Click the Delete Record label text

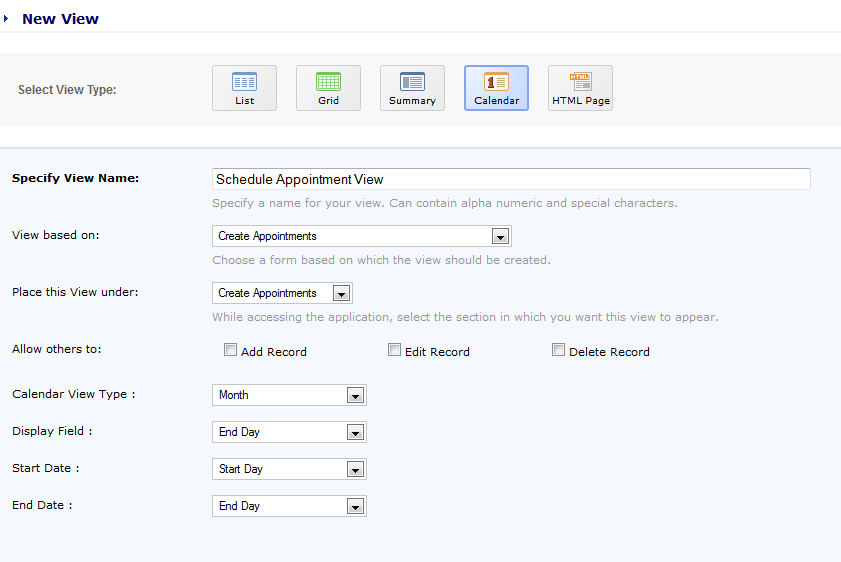609,352
